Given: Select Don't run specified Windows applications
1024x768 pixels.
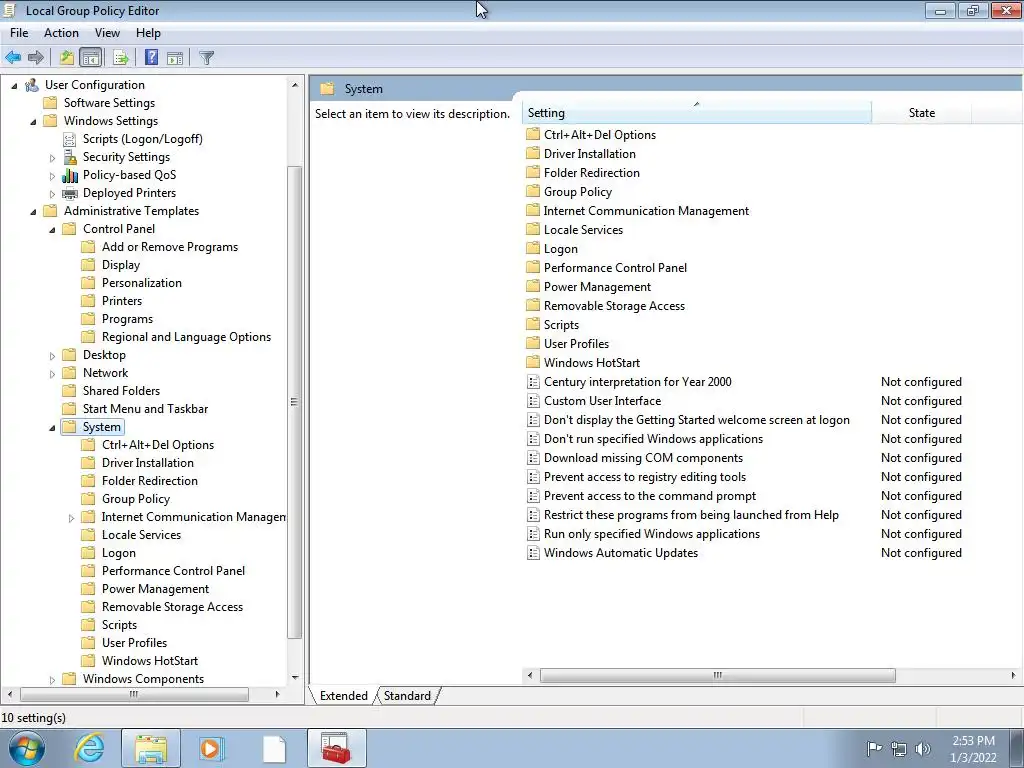Looking at the screenshot, I should (x=653, y=439).
